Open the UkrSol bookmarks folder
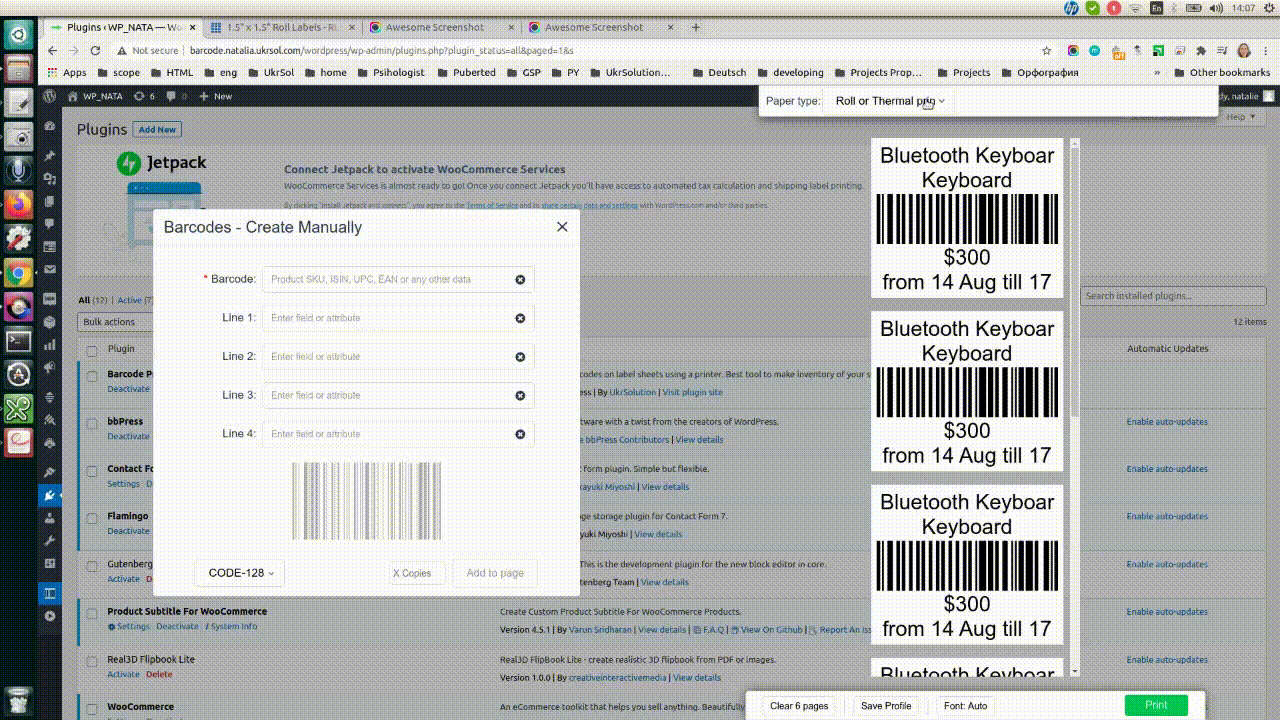The height and width of the screenshot is (720, 1280). coord(270,73)
